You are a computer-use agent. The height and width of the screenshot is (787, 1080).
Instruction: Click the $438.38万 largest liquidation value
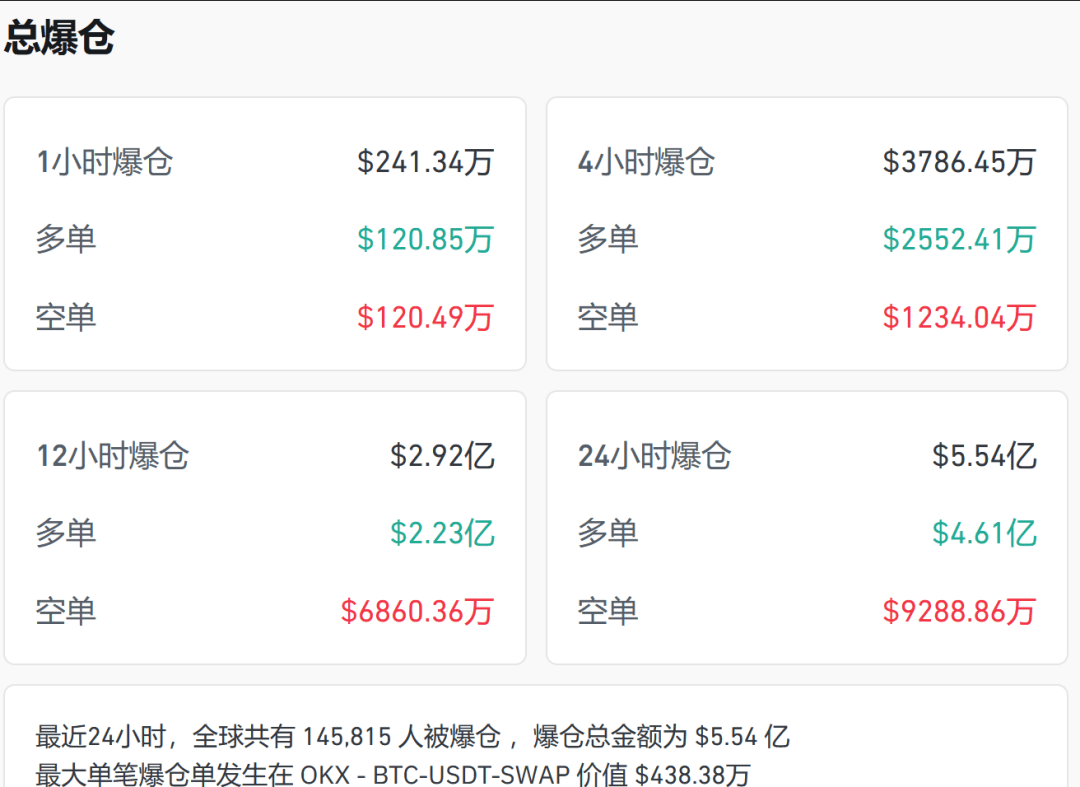point(692,775)
